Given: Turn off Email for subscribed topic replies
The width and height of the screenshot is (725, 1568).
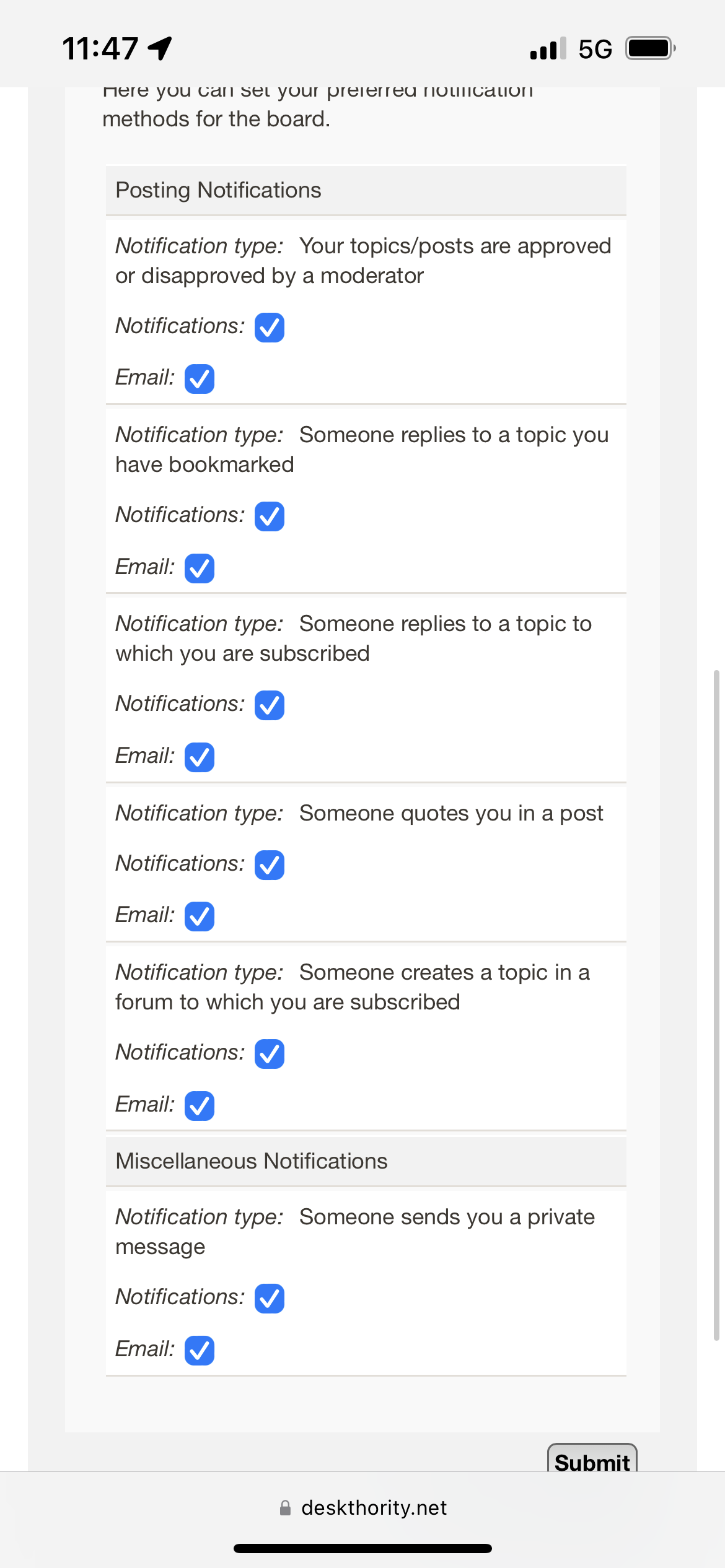Looking at the screenshot, I should pyautogui.click(x=200, y=757).
